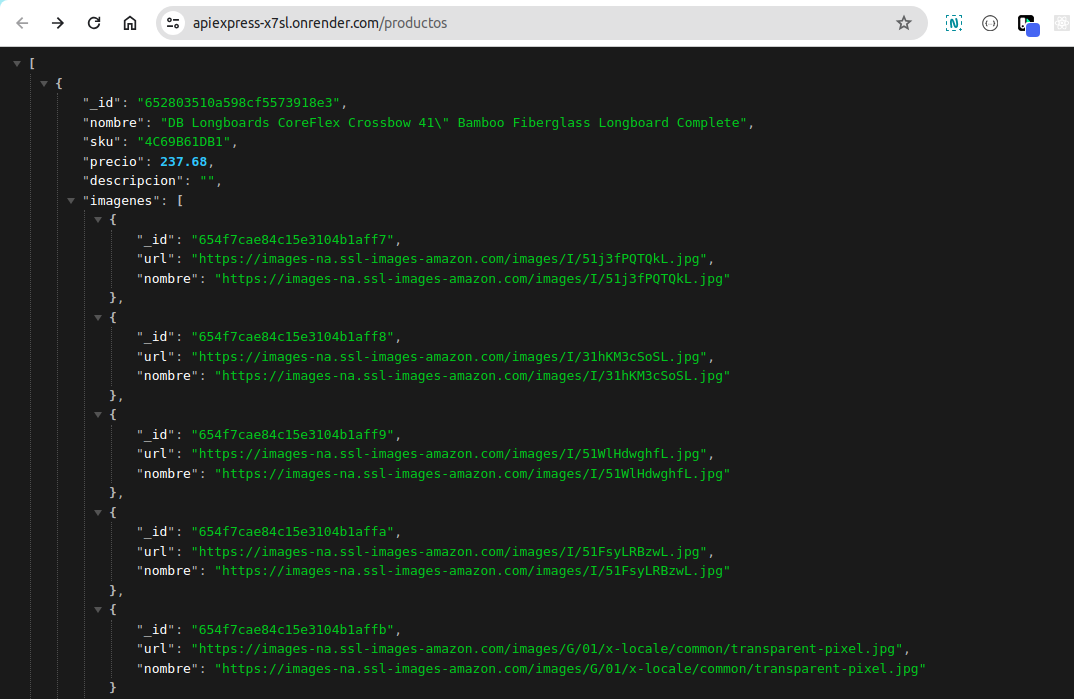View site information icon in address bar
This screenshot has width=1074, height=699.
click(173, 23)
